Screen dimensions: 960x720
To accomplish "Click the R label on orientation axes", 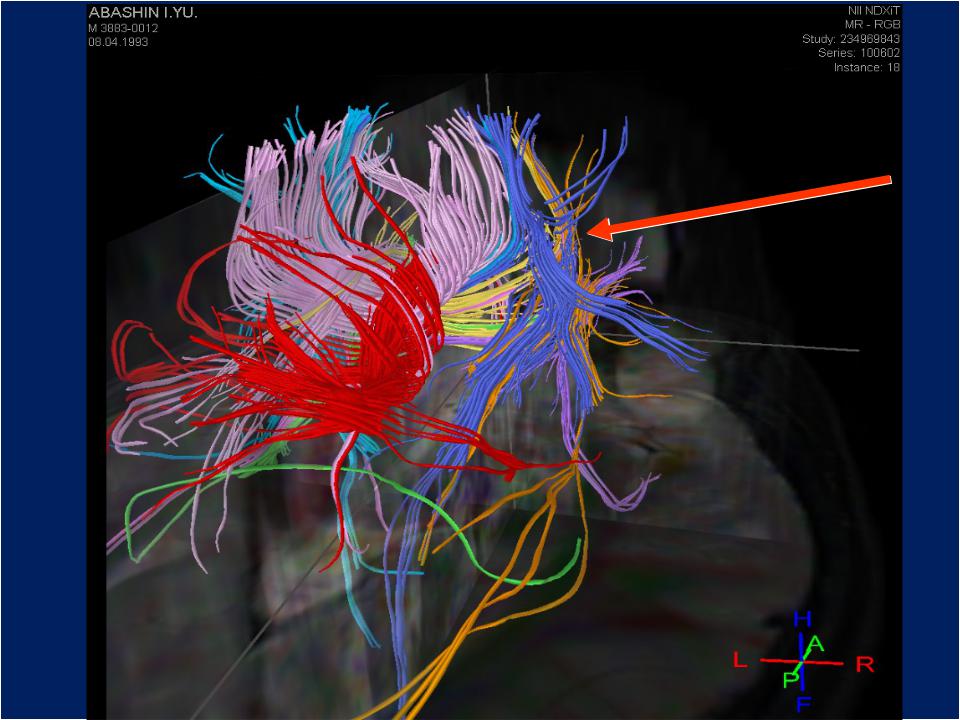I will (864, 664).
